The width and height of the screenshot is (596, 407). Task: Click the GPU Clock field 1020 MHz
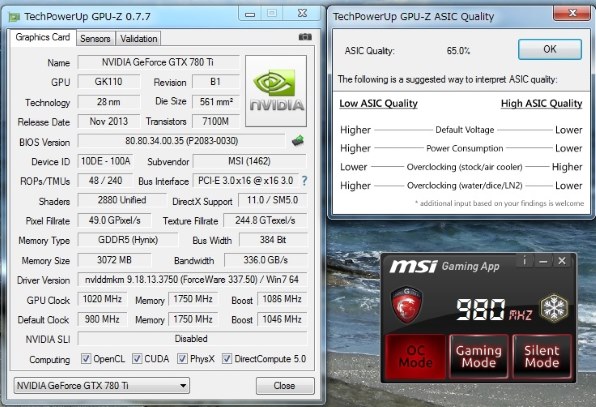click(x=102, y=299)
